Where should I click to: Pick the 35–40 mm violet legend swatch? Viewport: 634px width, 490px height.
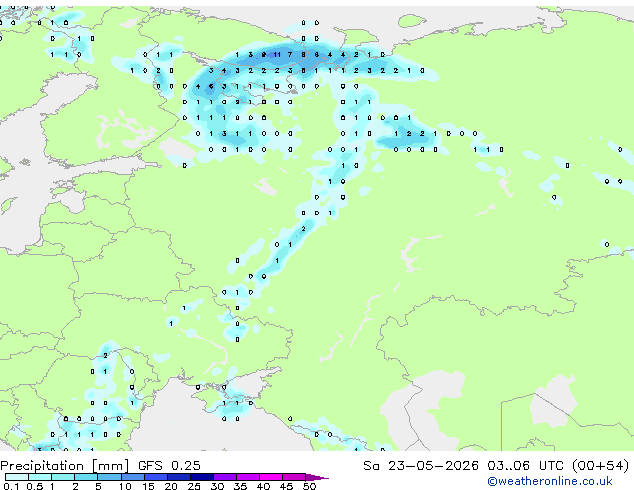[x=247, y=477]
